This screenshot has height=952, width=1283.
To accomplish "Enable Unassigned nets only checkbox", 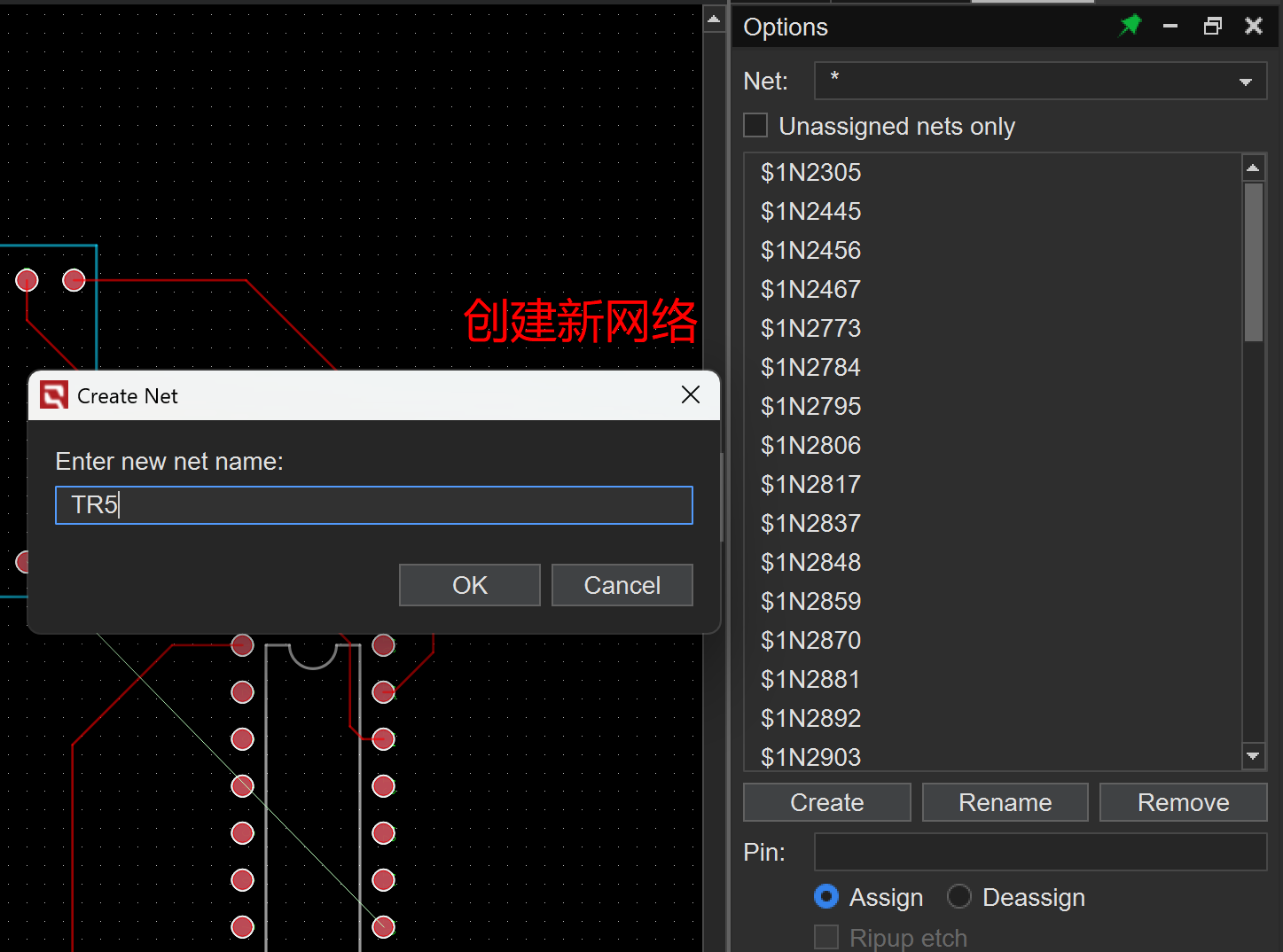I will pos(755,126).
